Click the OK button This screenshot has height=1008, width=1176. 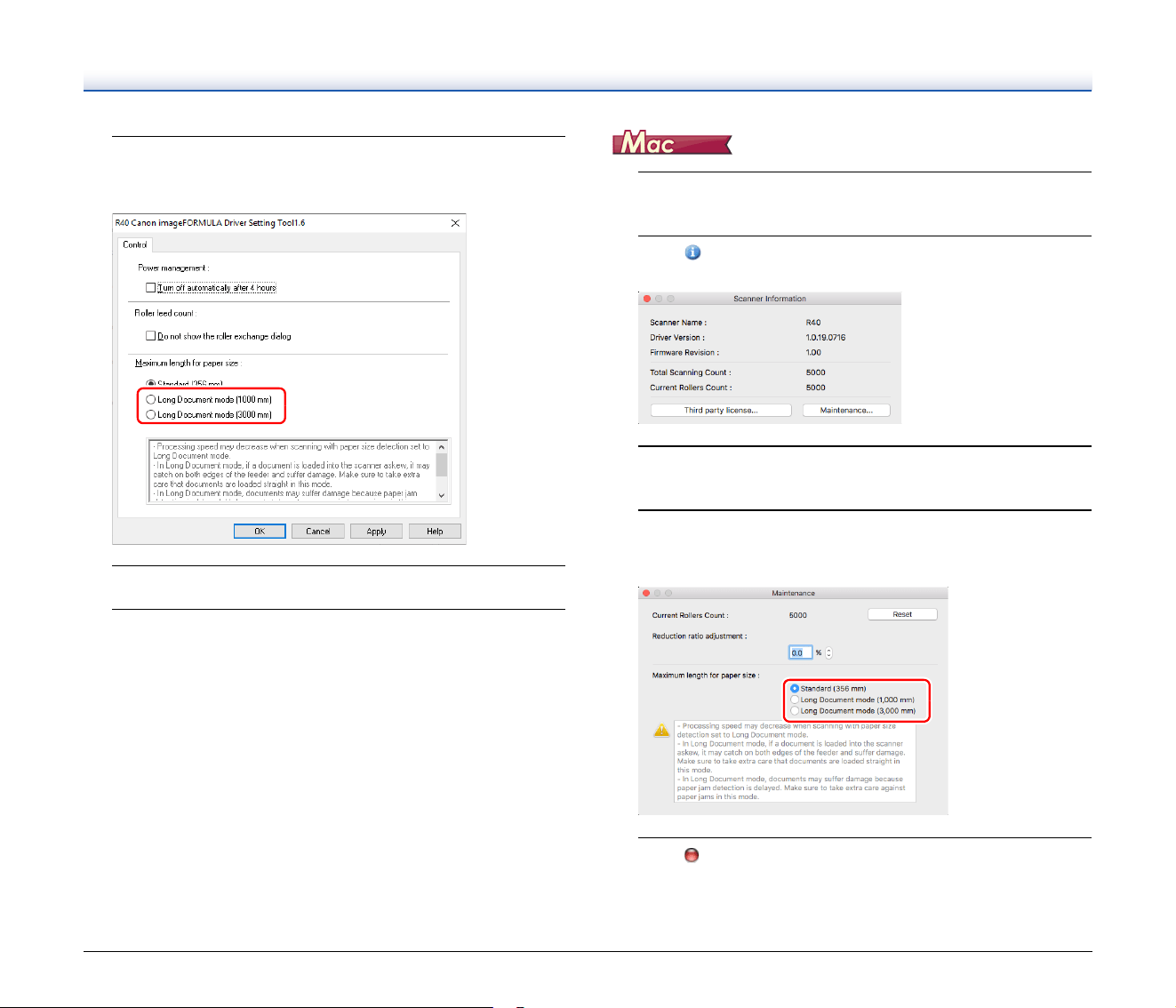(x=260, y=532)
